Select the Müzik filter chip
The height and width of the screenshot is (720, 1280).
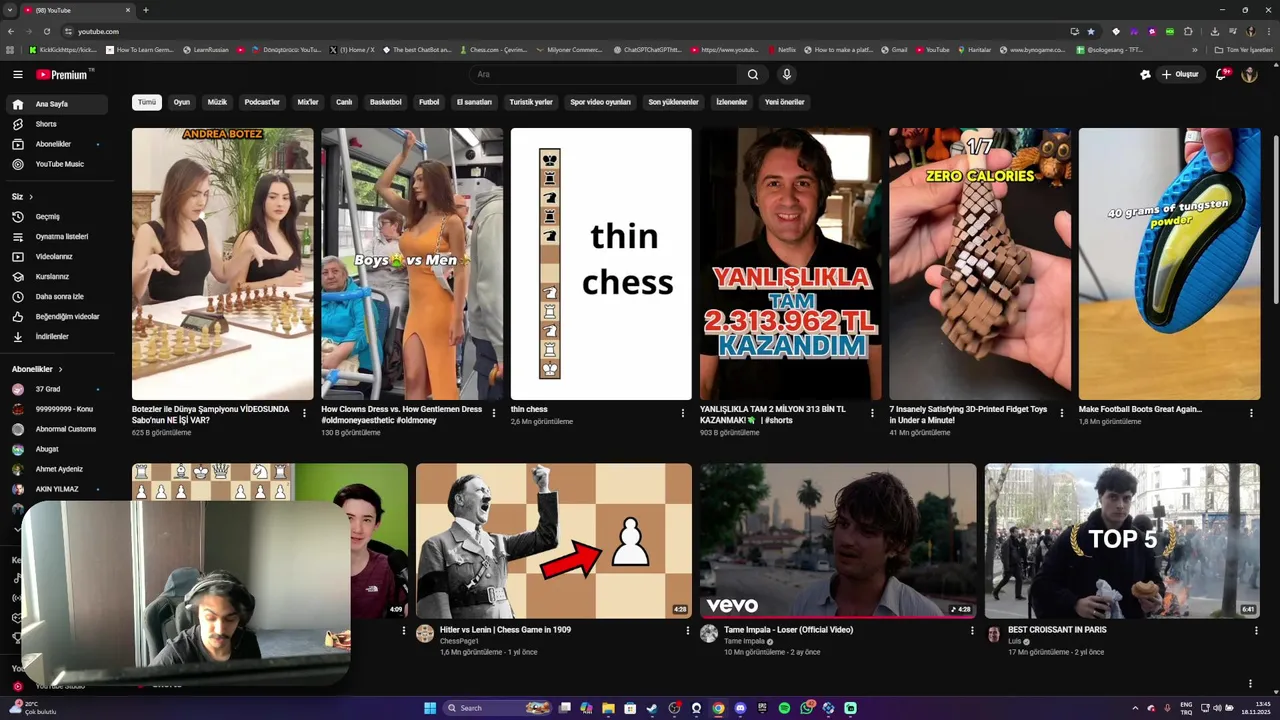(217, 102)
